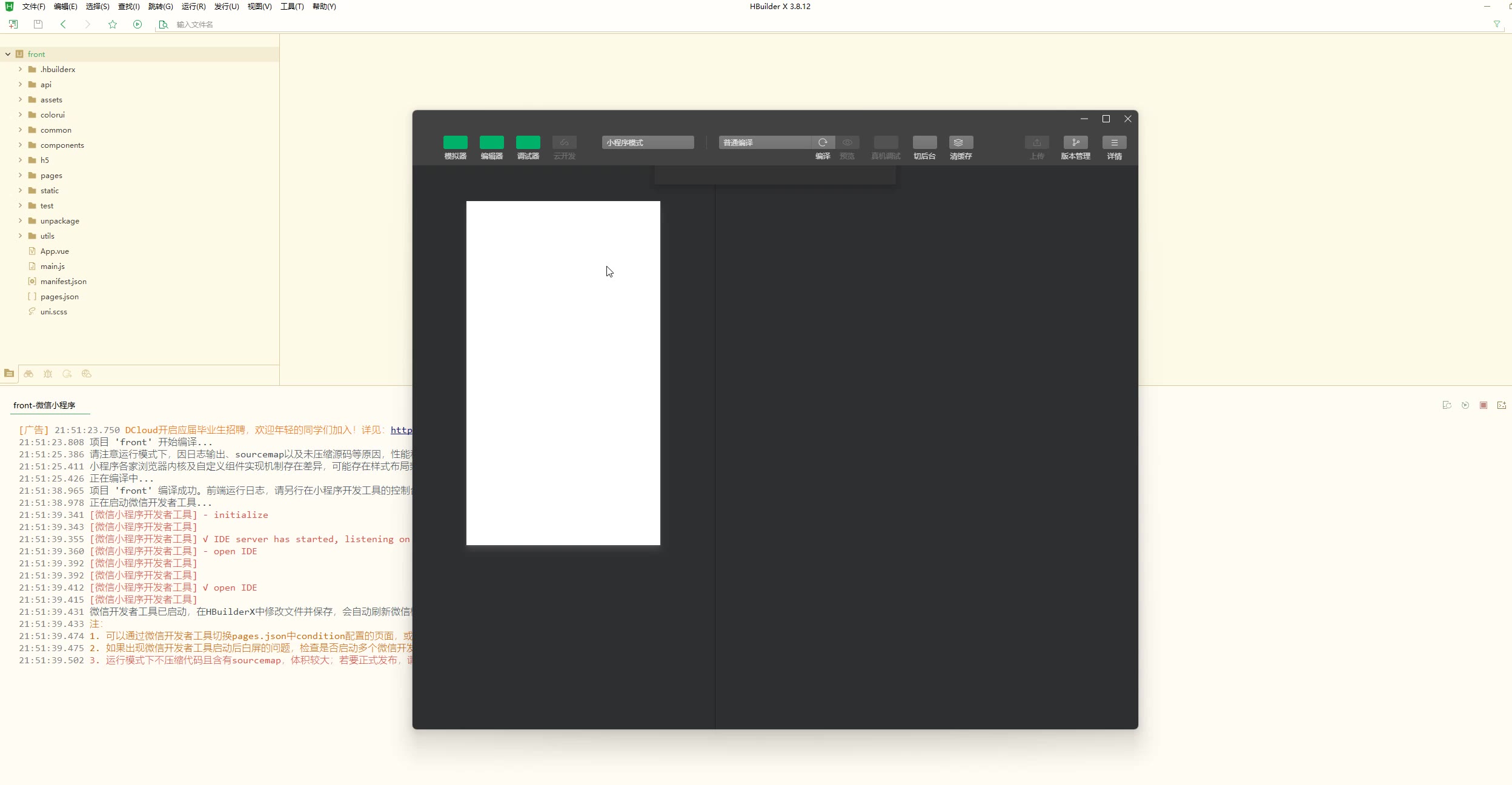The height and width of the screenshot is (785, 1512).
Task: Click the bookmark star icon
Action: pyautogui.click(x=113, y=24)
